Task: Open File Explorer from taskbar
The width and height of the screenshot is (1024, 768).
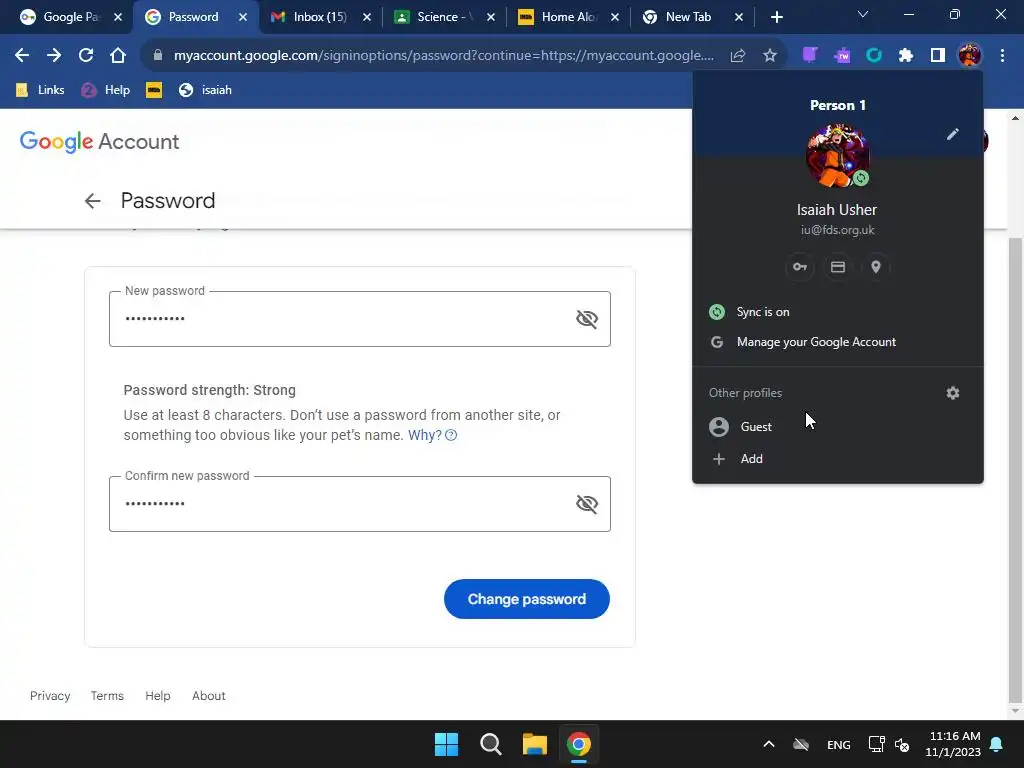Action: (x=535, y=744)
